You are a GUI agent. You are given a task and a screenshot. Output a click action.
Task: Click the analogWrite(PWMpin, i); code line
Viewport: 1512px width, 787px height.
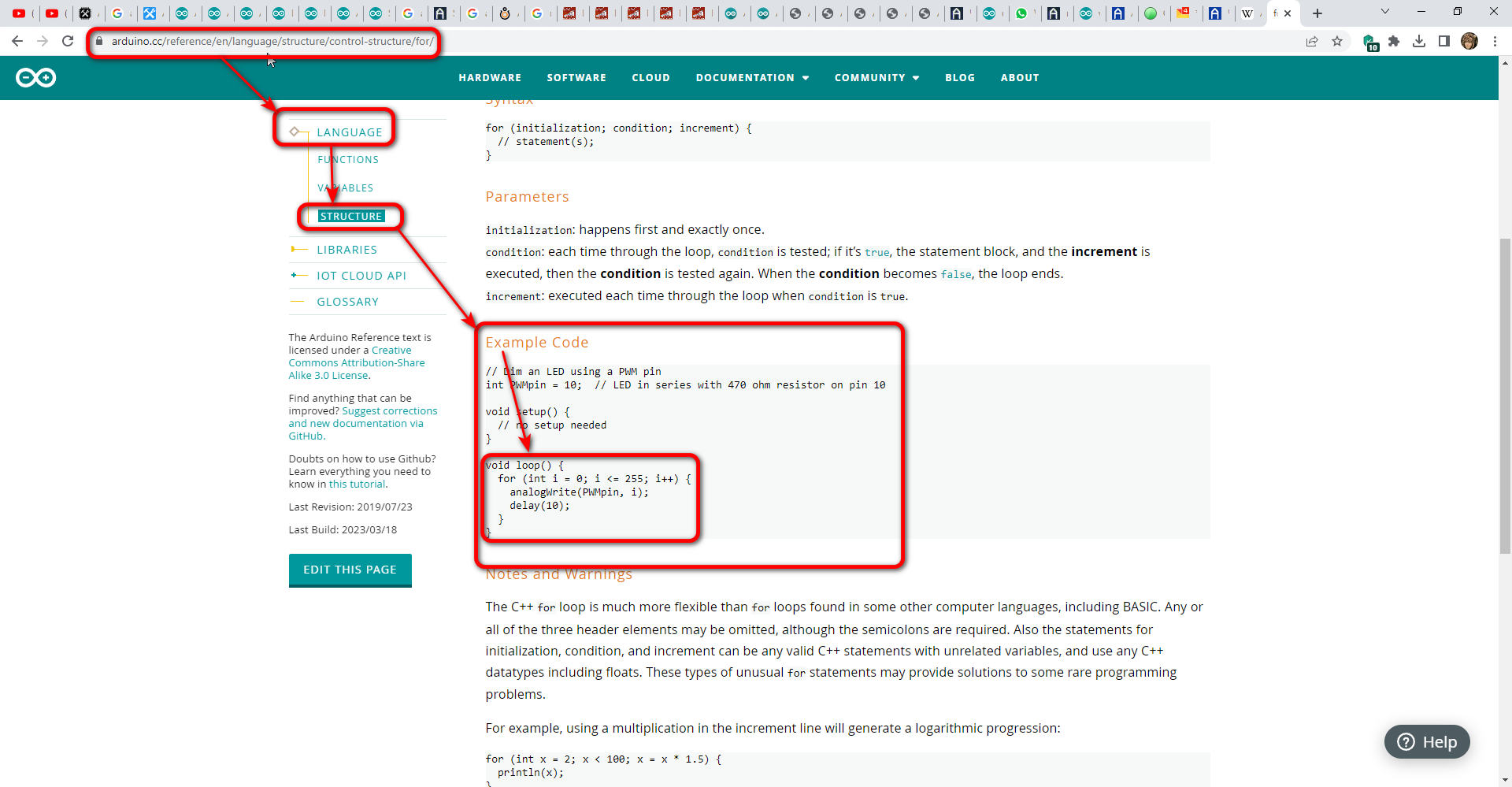579,492
